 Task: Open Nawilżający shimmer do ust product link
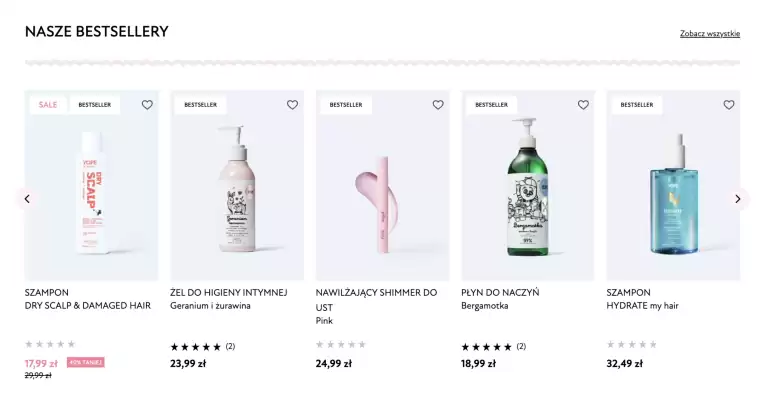[x=376, y=299]
